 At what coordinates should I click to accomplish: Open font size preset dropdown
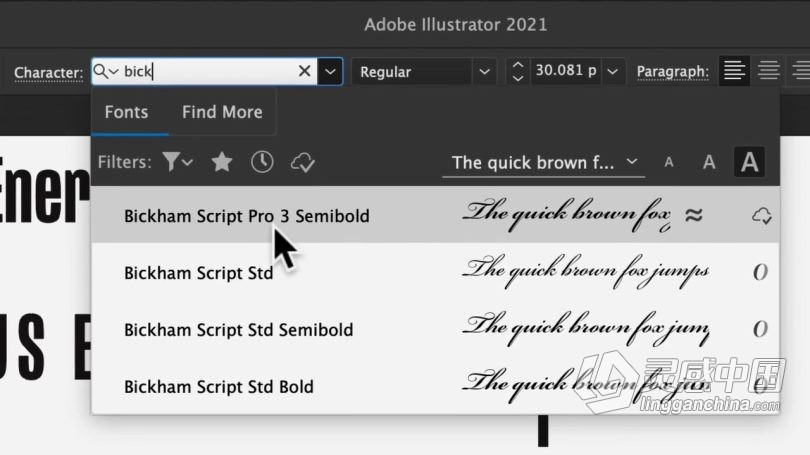(613, 71)
